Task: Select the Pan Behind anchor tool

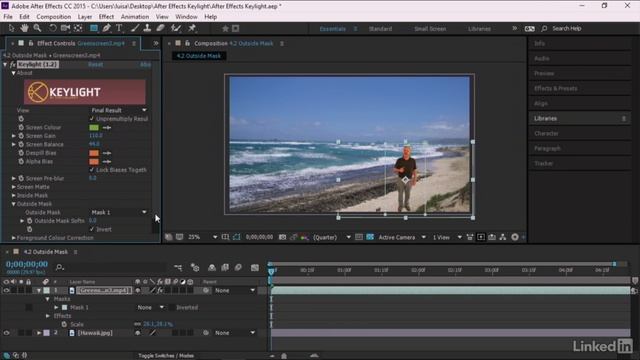Action: [78, 28]
